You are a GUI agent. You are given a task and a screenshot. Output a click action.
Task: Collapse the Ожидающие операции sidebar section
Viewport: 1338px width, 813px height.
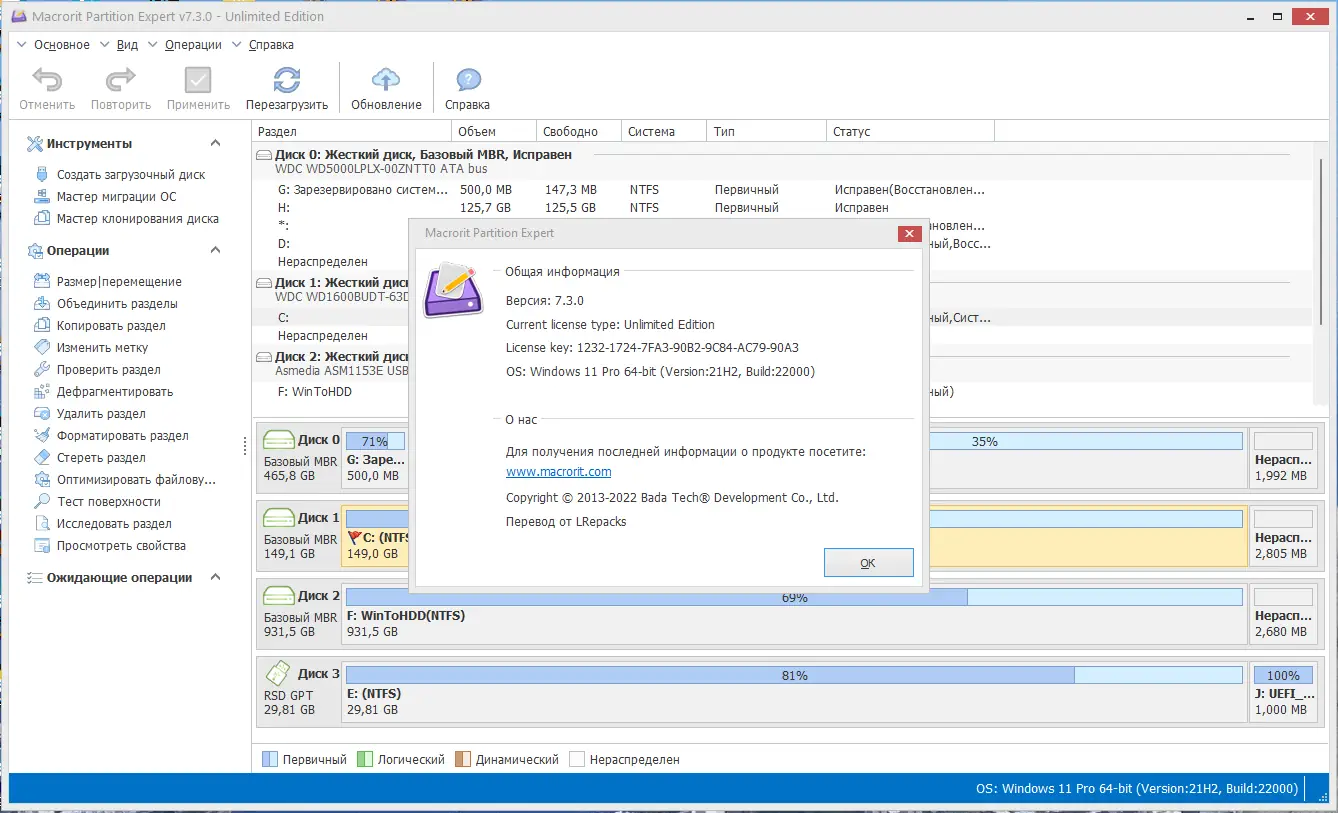click(x=215, y=578)
